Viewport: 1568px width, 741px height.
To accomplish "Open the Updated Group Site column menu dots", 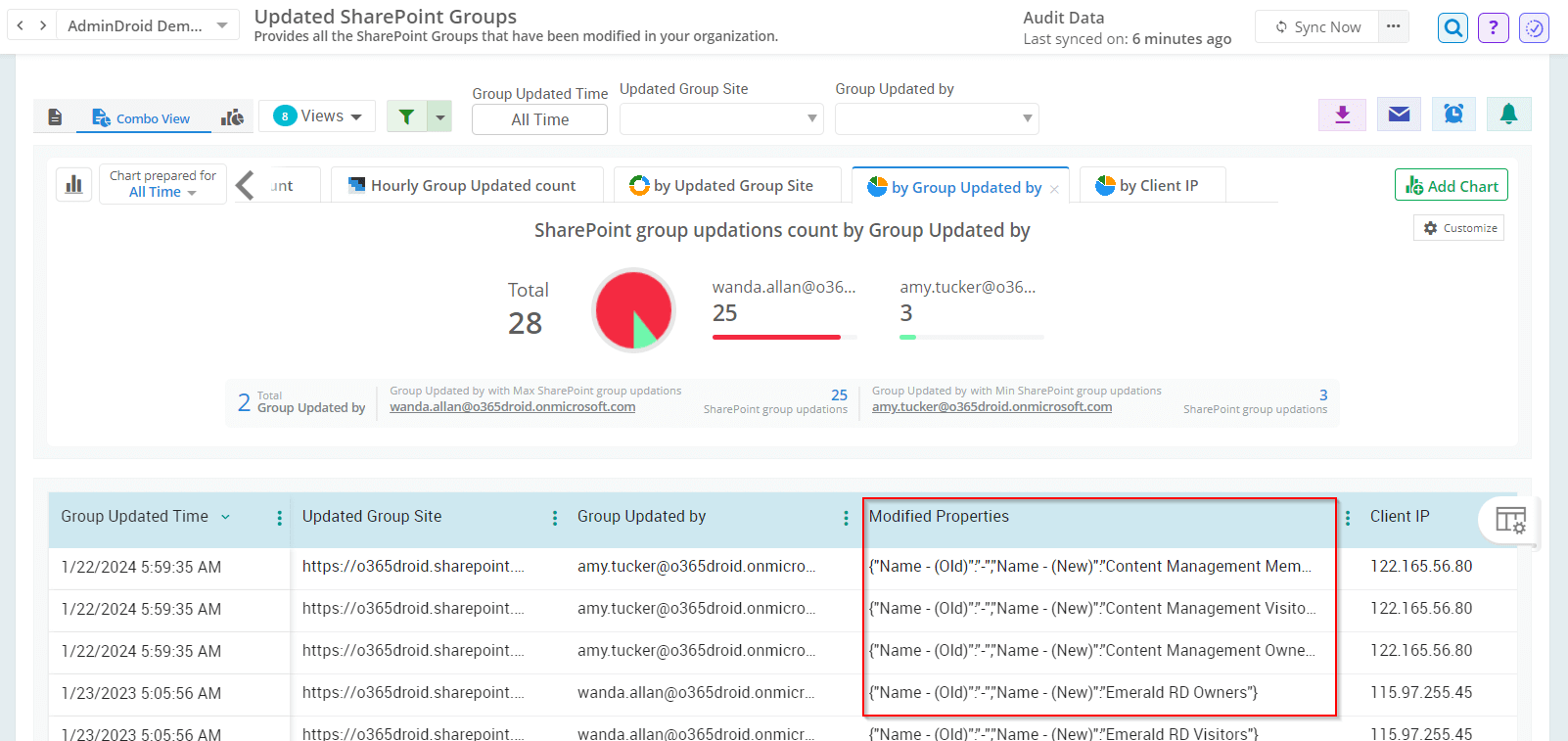I will (x=555, y=518).
